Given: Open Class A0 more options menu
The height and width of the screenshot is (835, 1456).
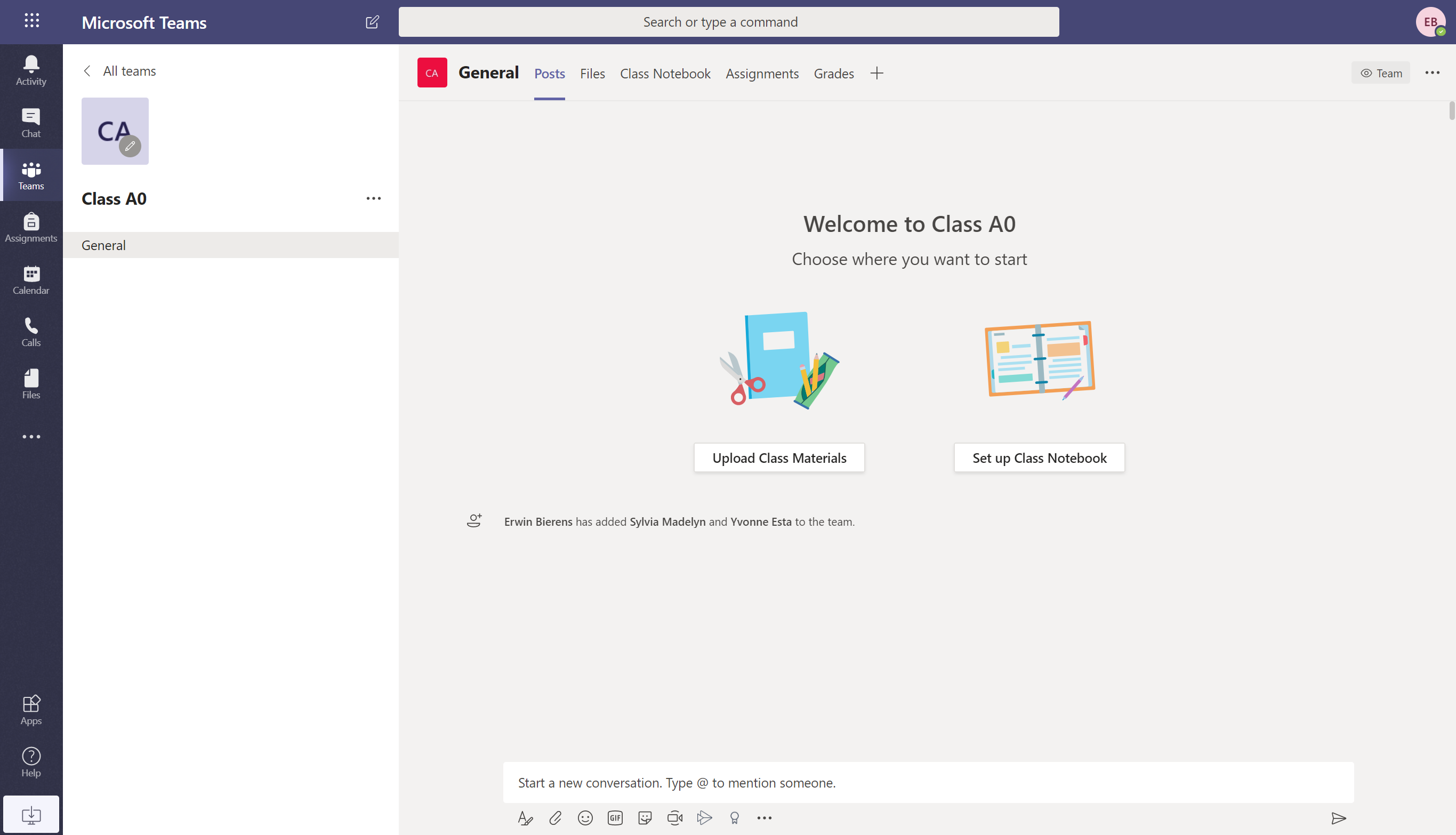Looking at the screenshot, I should (x=373, y=198).
